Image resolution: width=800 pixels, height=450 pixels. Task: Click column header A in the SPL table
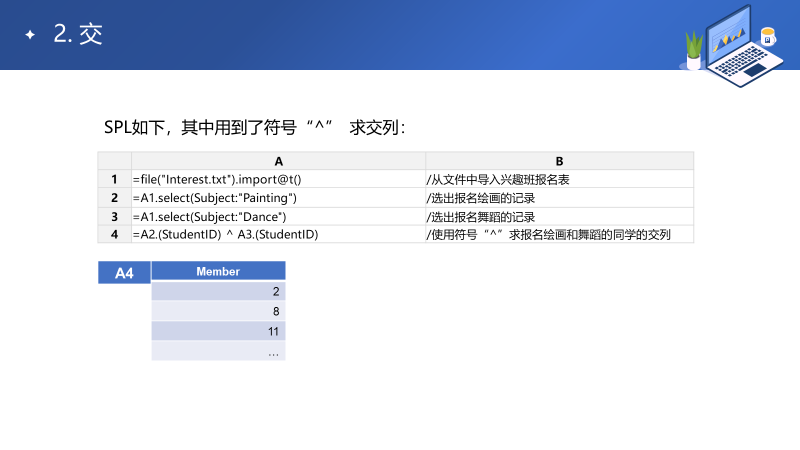pyautogui.click(x=279, y=161)
